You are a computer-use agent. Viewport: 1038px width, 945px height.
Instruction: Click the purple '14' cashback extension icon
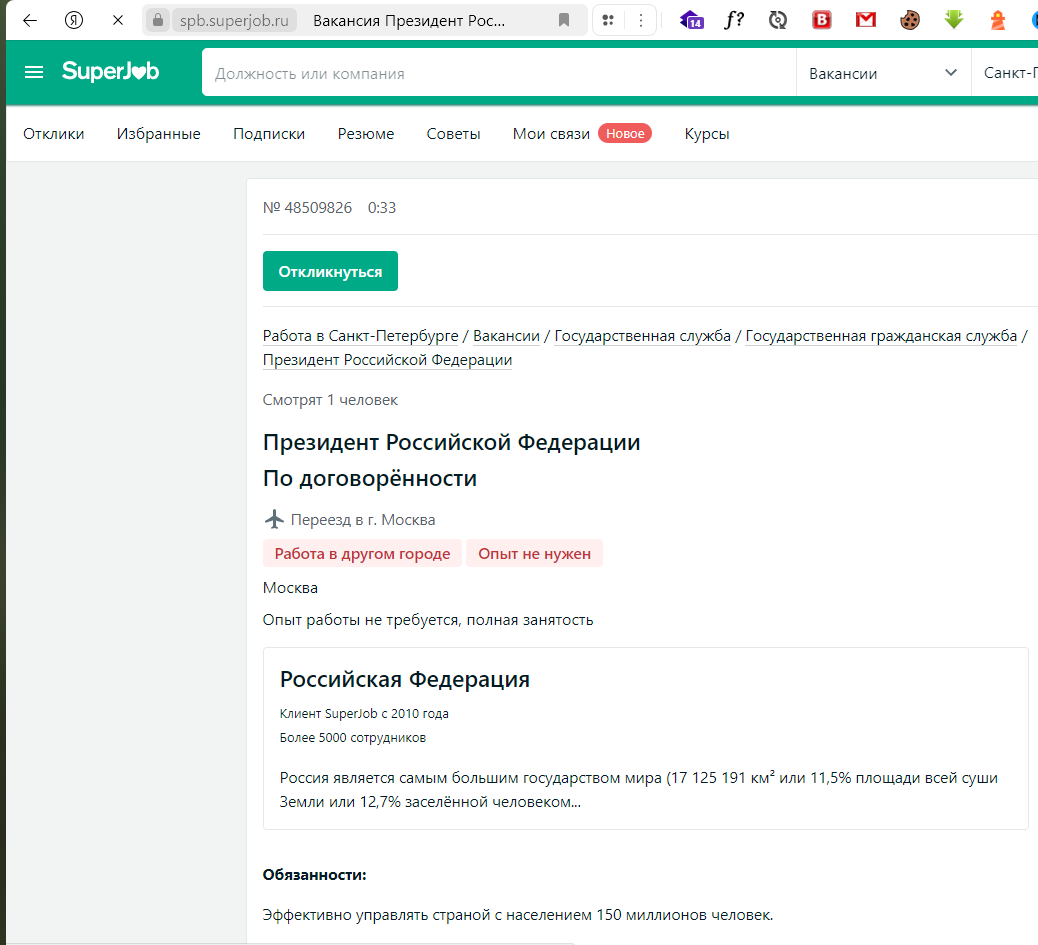pyautogui.click(x=691, y=19)
